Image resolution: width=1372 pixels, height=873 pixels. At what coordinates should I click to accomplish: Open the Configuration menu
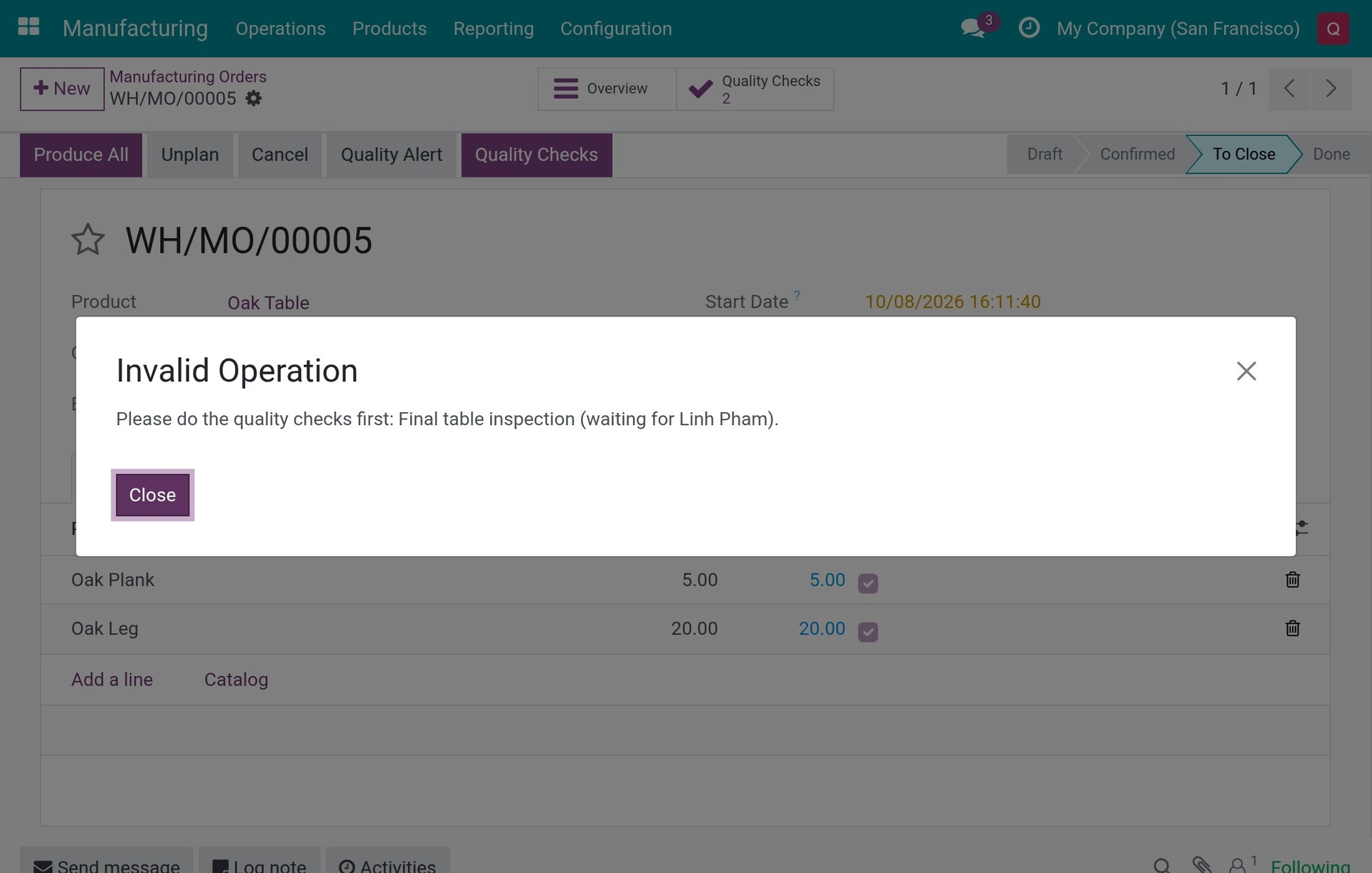pos(616,29)
